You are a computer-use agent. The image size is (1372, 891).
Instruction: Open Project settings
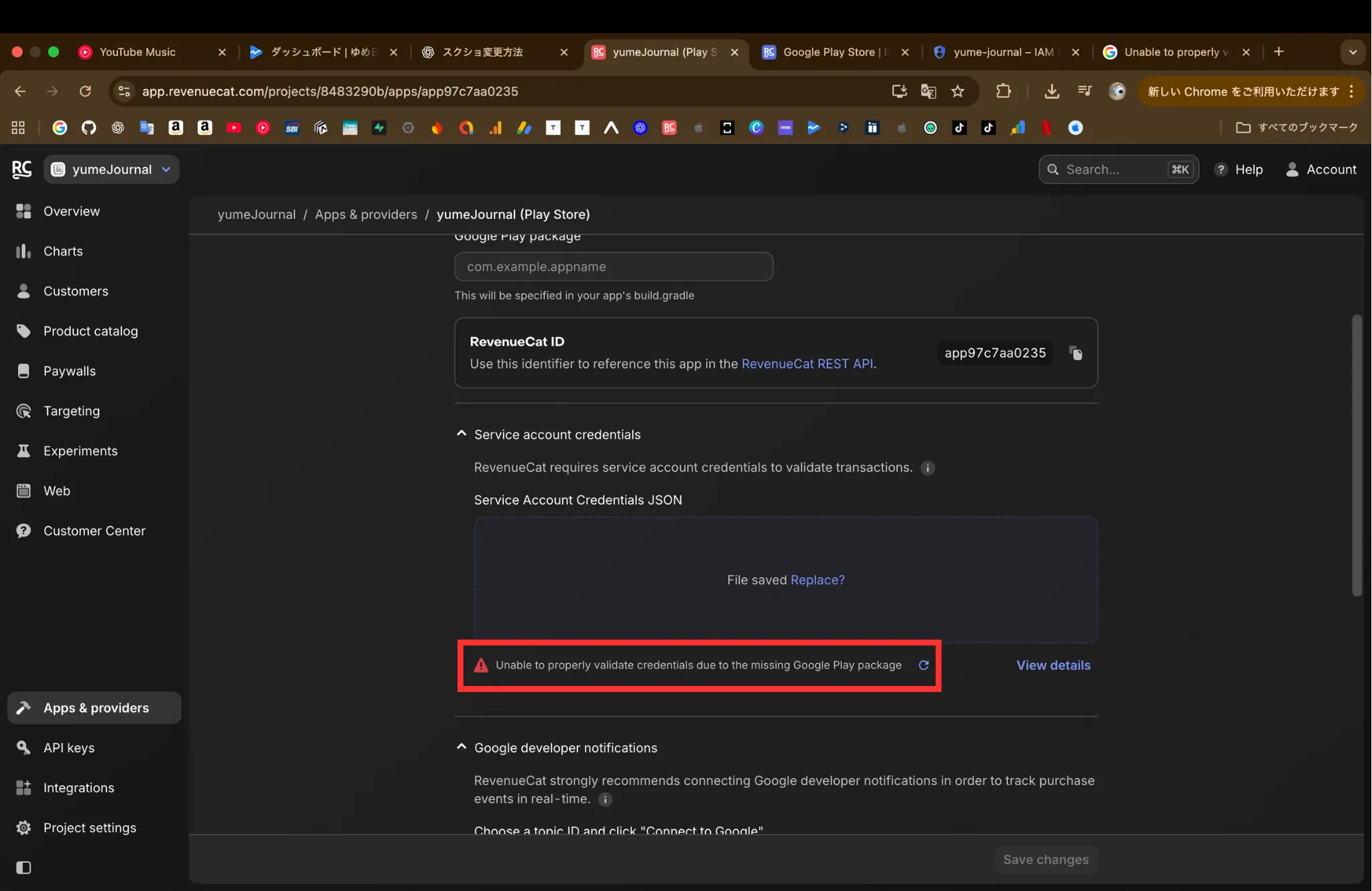89,827
